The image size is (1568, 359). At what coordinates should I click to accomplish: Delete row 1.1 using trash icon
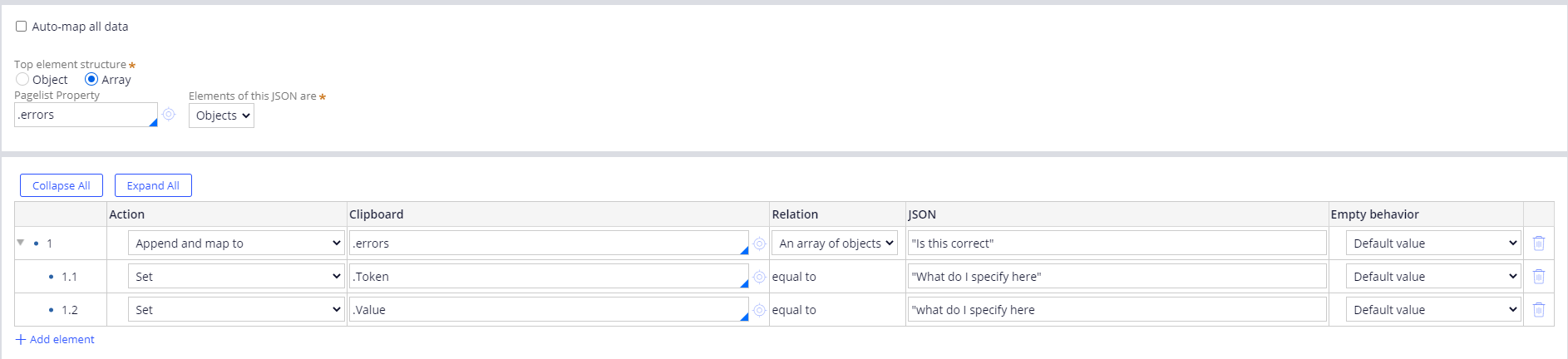(1538, 277)
